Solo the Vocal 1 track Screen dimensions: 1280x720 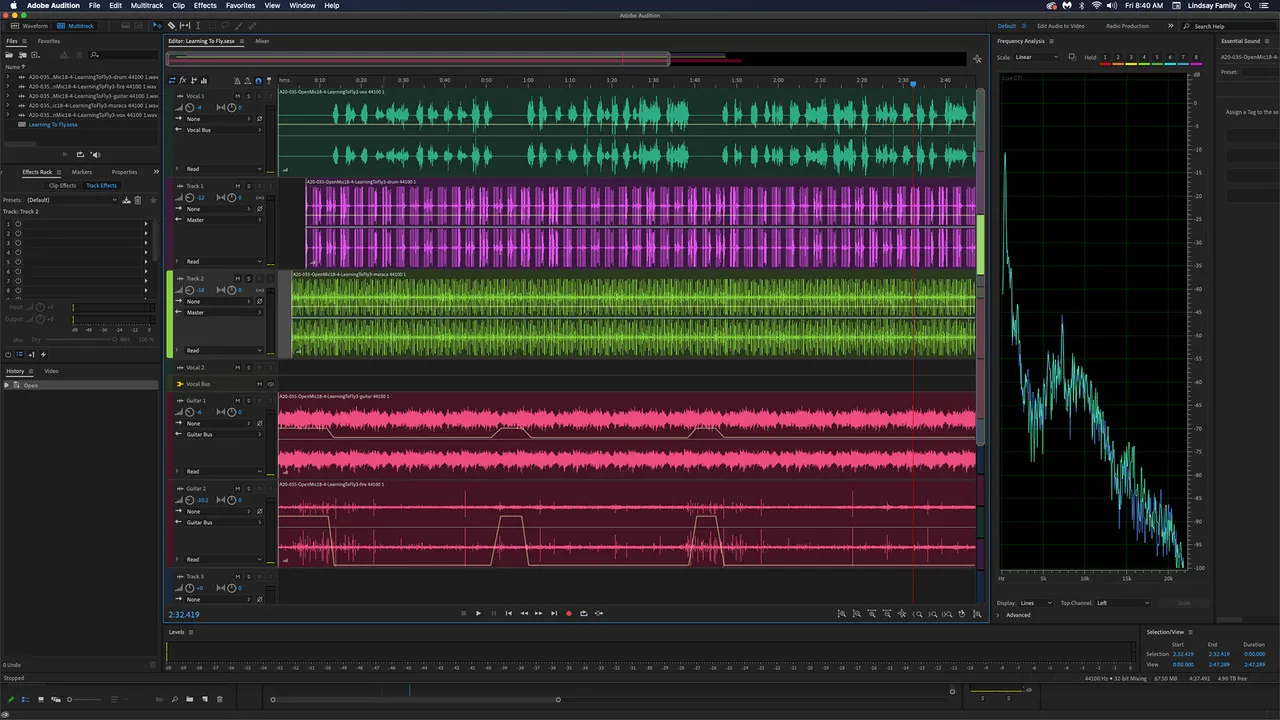click(249, 96)
